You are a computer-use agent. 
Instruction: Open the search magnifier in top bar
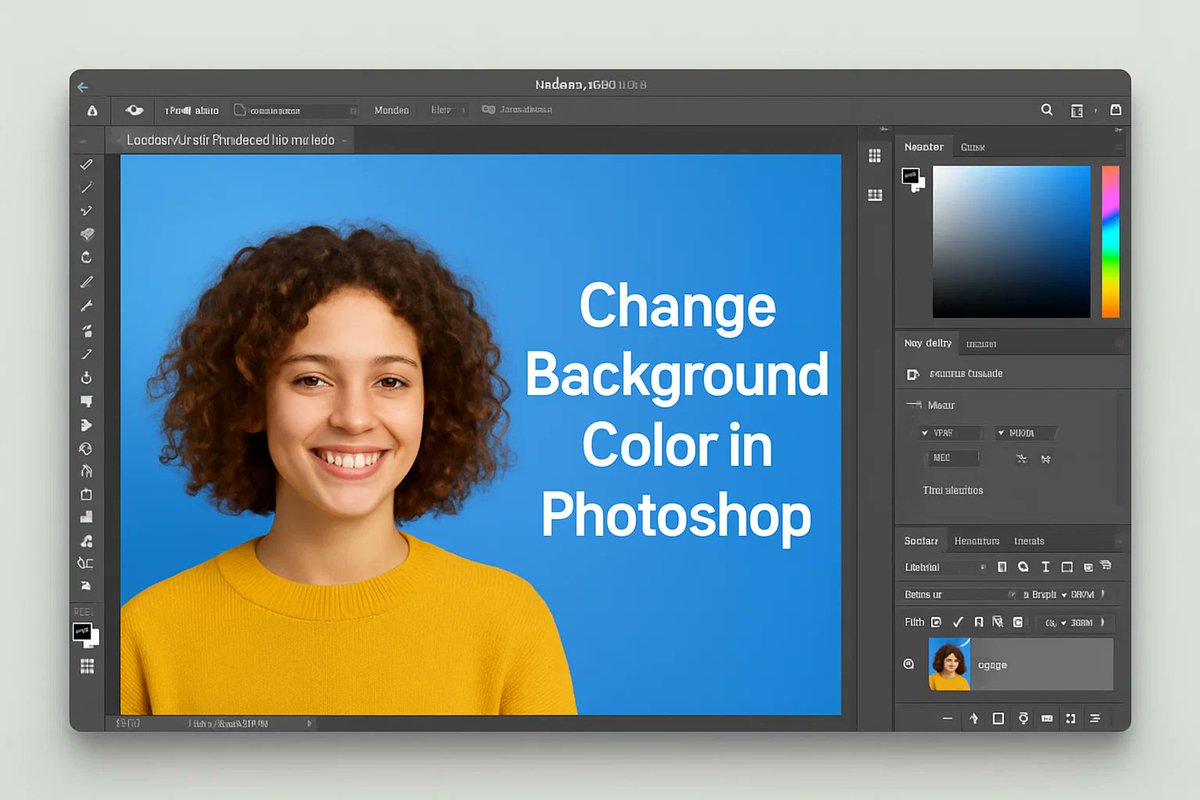1047,110
